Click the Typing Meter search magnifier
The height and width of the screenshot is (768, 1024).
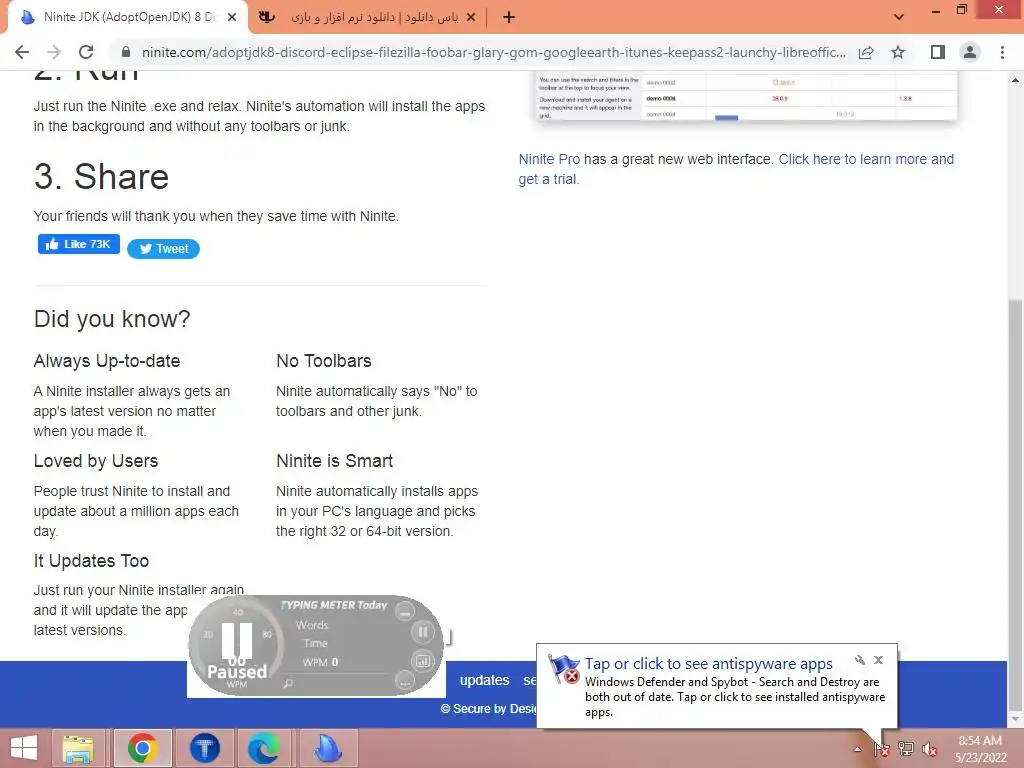[288, 683]
